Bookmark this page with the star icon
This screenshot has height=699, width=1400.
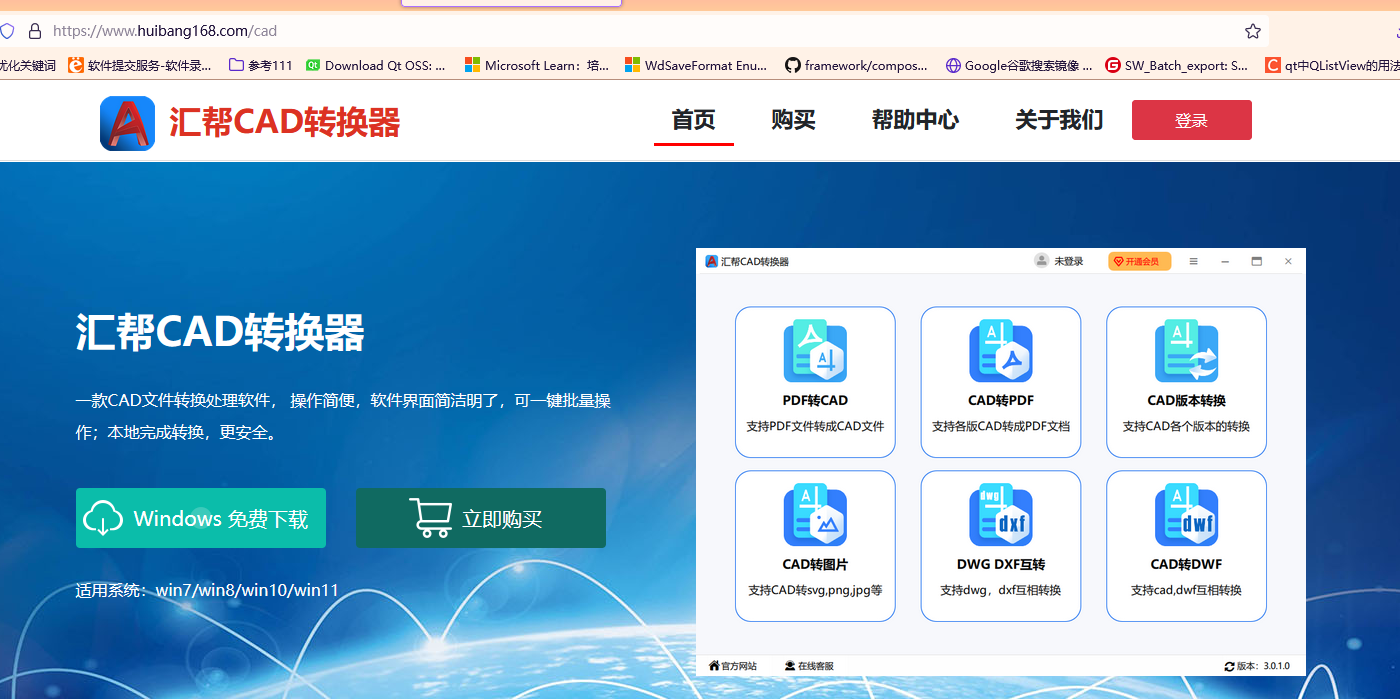(1252, 31)
